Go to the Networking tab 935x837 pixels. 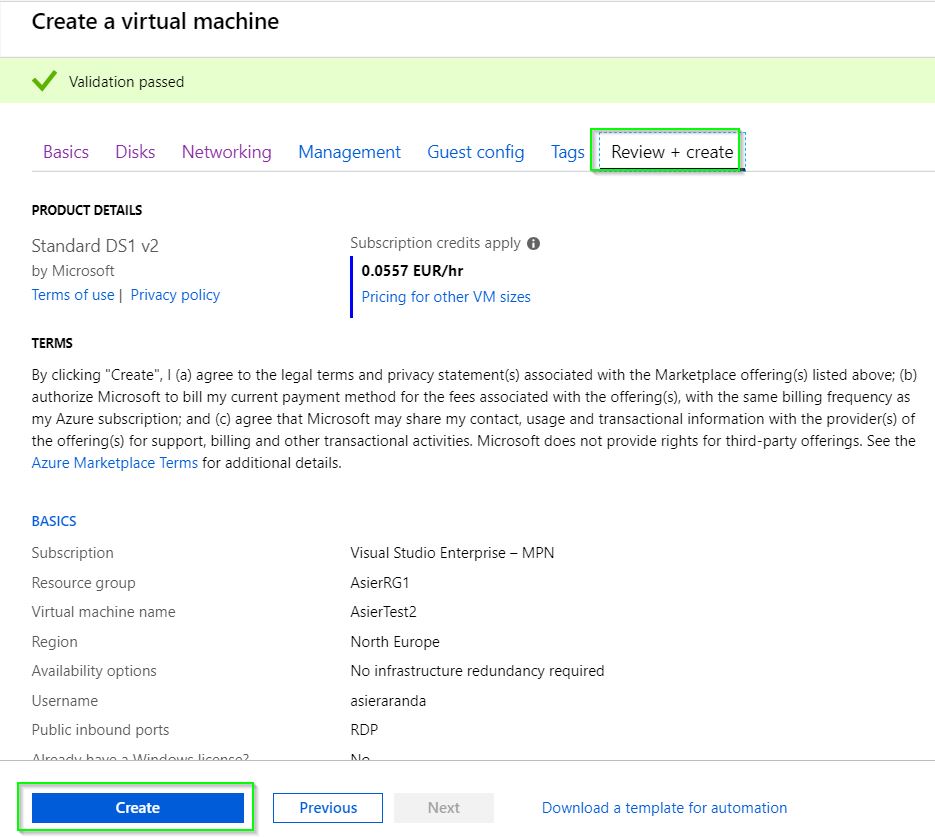pos(227,152)
